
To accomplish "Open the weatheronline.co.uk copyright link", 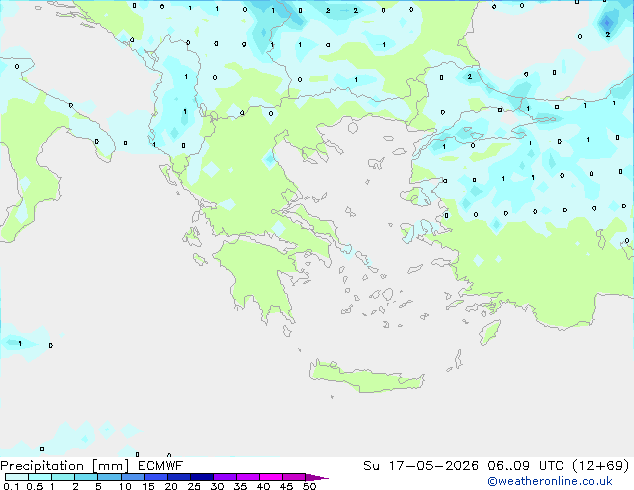I will coord(549,481).
